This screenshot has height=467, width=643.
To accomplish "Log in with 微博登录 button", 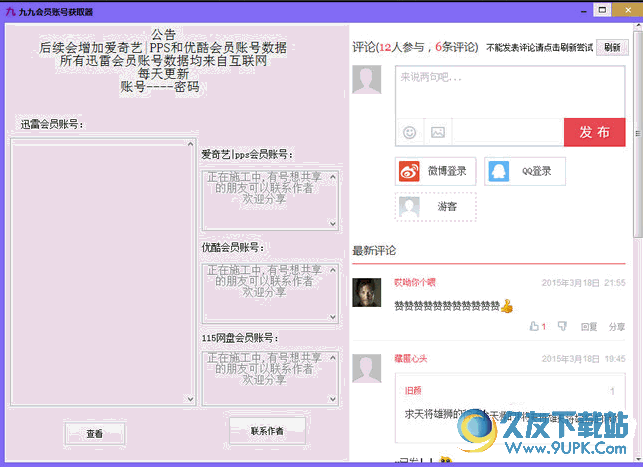I will tap(436, 171).
